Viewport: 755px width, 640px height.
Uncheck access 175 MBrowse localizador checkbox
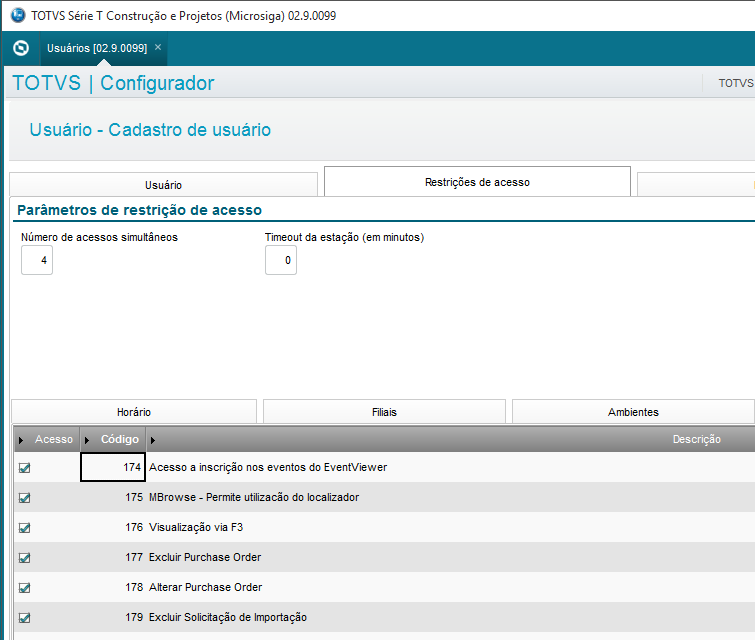tap(25, 497)
